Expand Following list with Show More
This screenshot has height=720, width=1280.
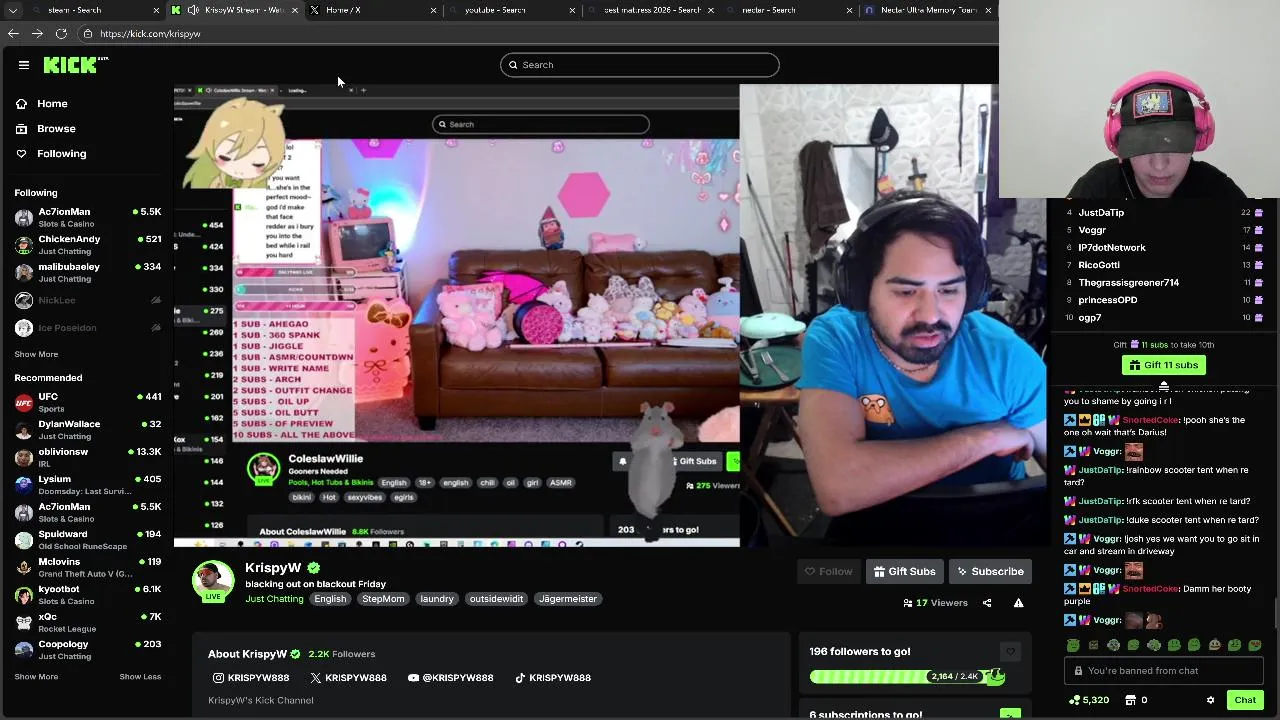point(36,354)
